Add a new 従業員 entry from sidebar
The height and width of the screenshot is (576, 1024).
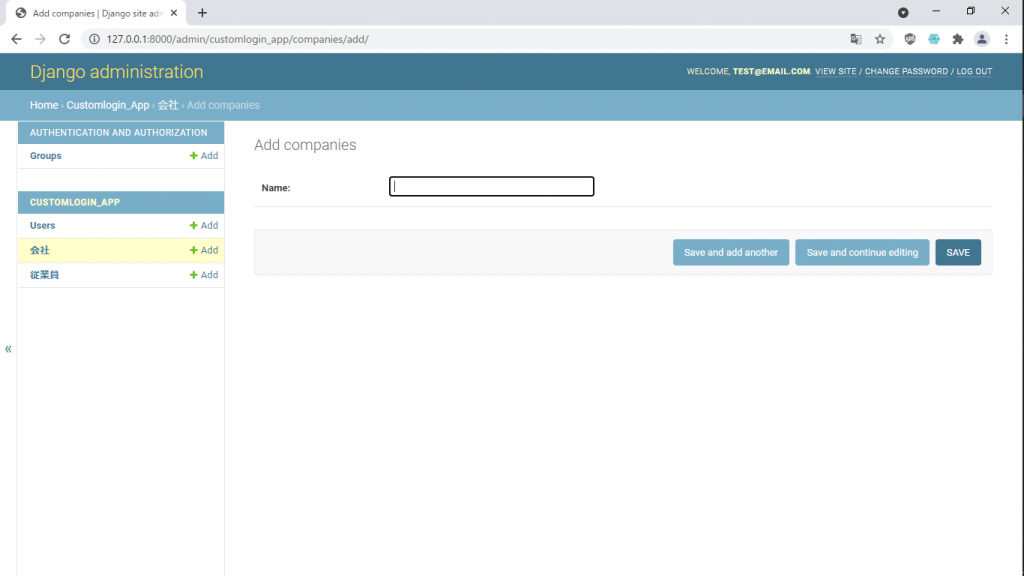204,275
